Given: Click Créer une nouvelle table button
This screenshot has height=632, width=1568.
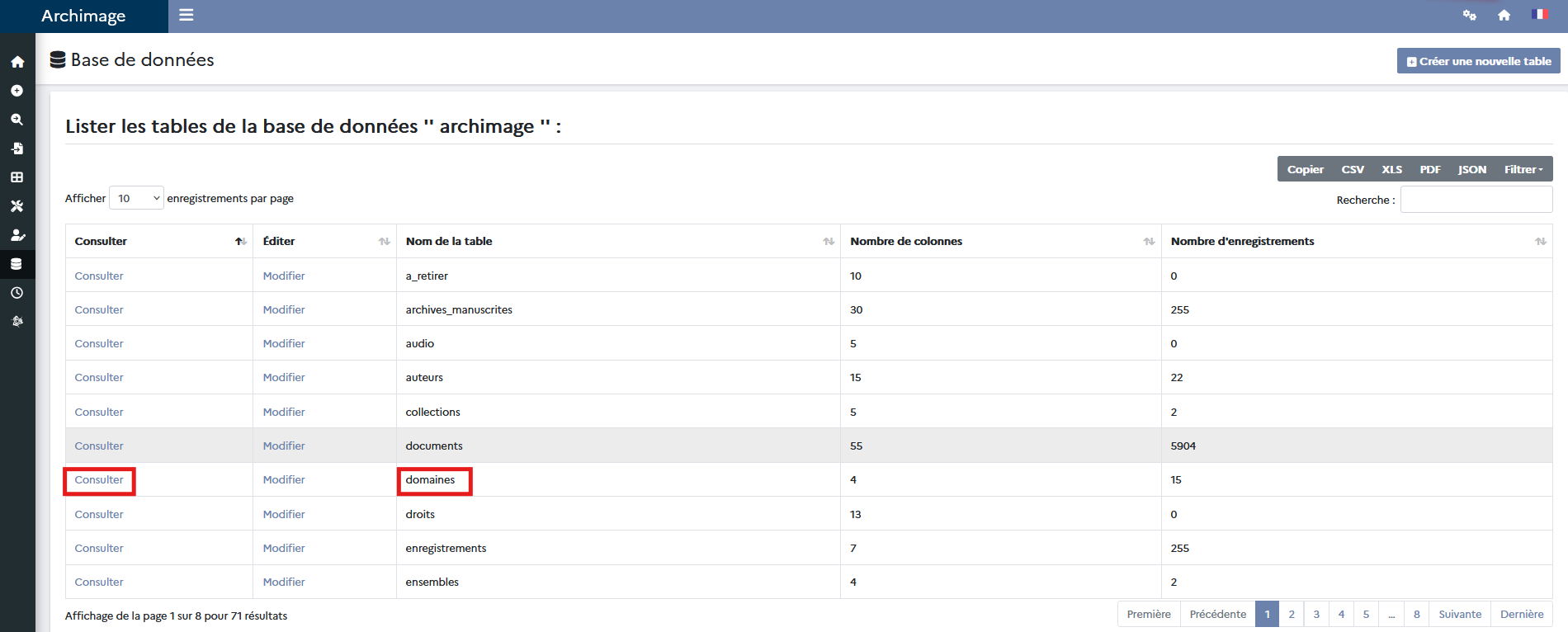Looking at the screenshot, I should pyautogui.click(x=1478, y=61).
